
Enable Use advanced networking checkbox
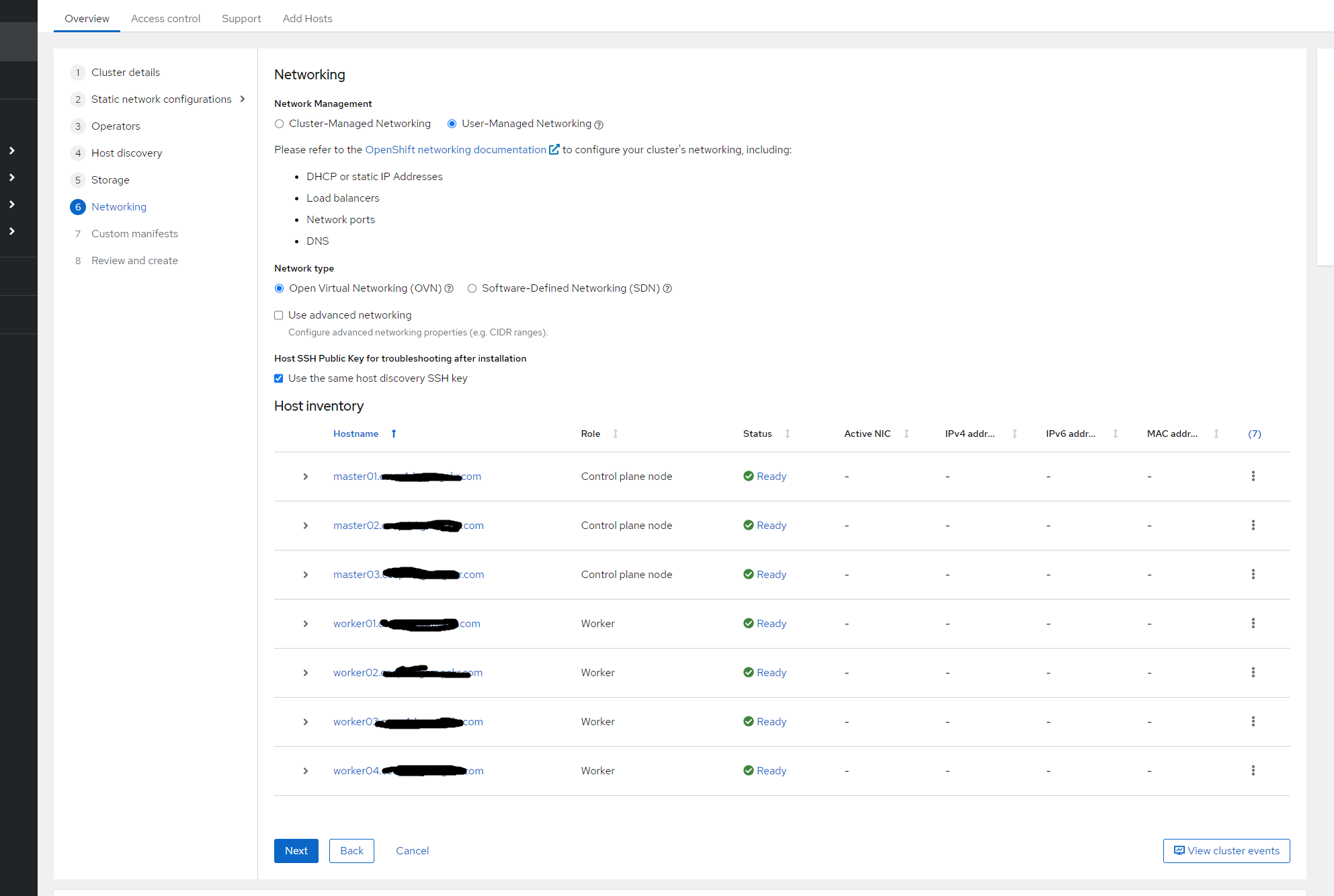click(278, 315)
